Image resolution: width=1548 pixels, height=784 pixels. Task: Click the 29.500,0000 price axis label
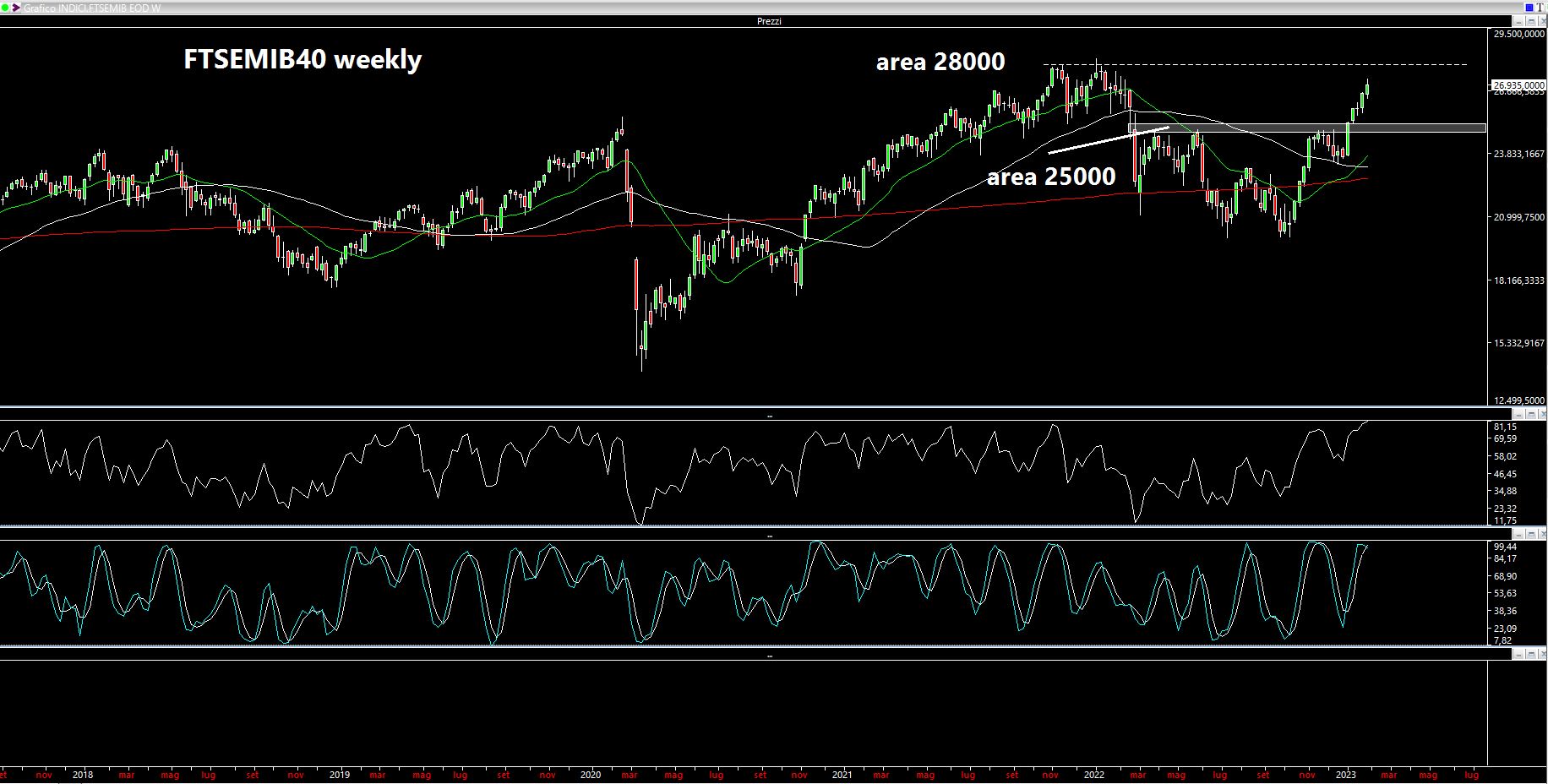click(1519, 34)
